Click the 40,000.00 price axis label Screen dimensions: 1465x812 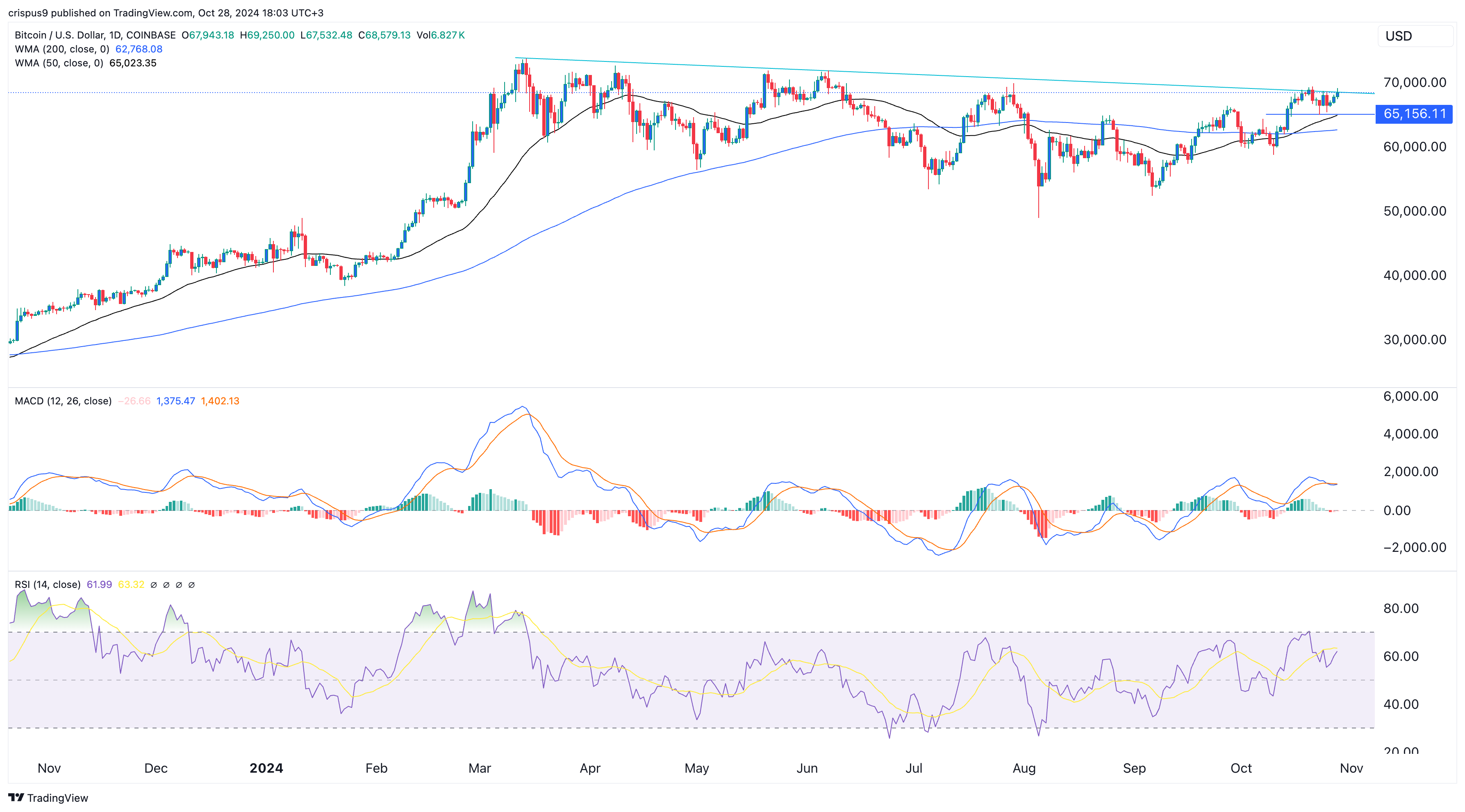1415,275
